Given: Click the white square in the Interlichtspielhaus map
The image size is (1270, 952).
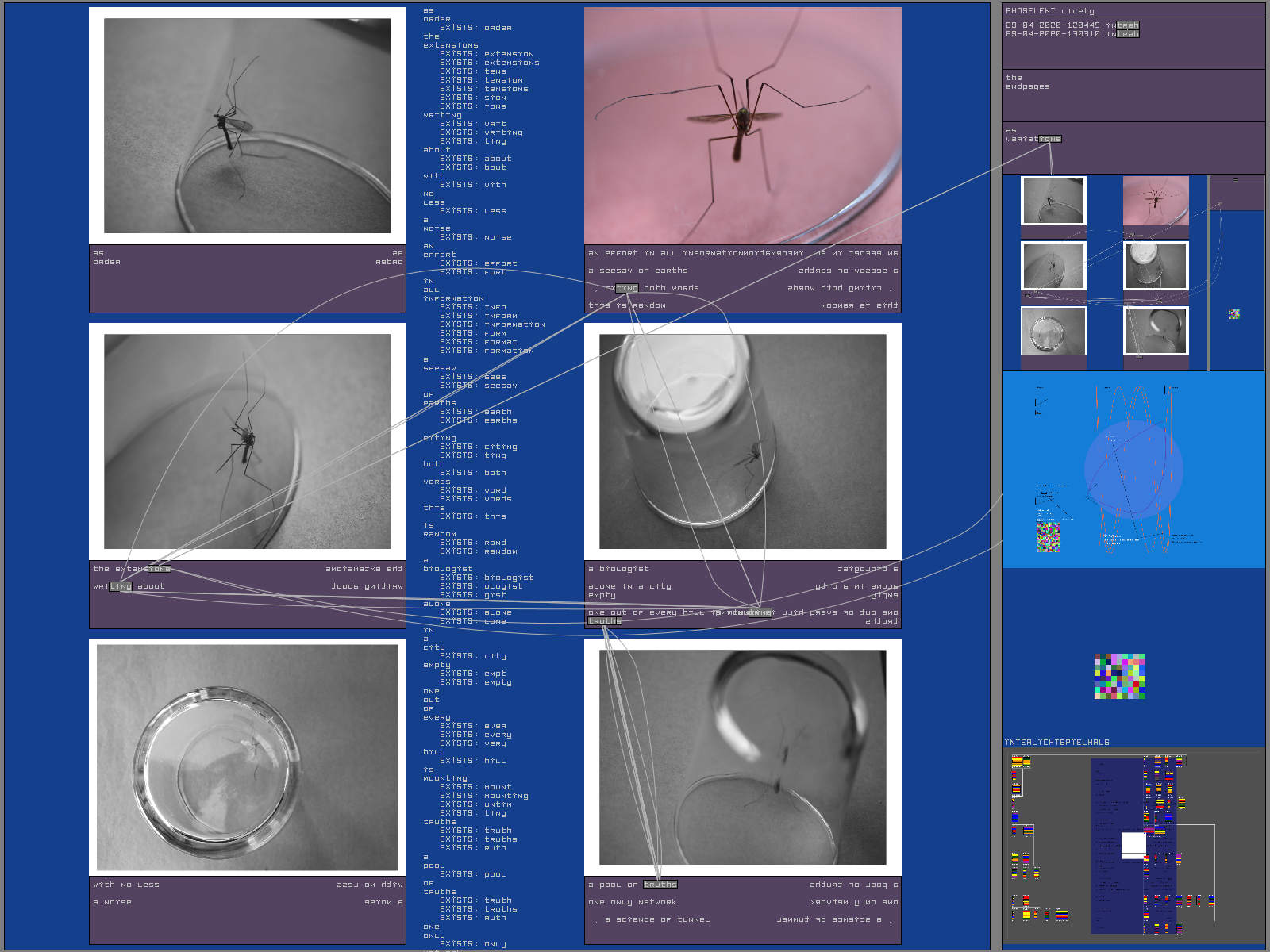Looking at the screenshot, I should point(1133,845).
